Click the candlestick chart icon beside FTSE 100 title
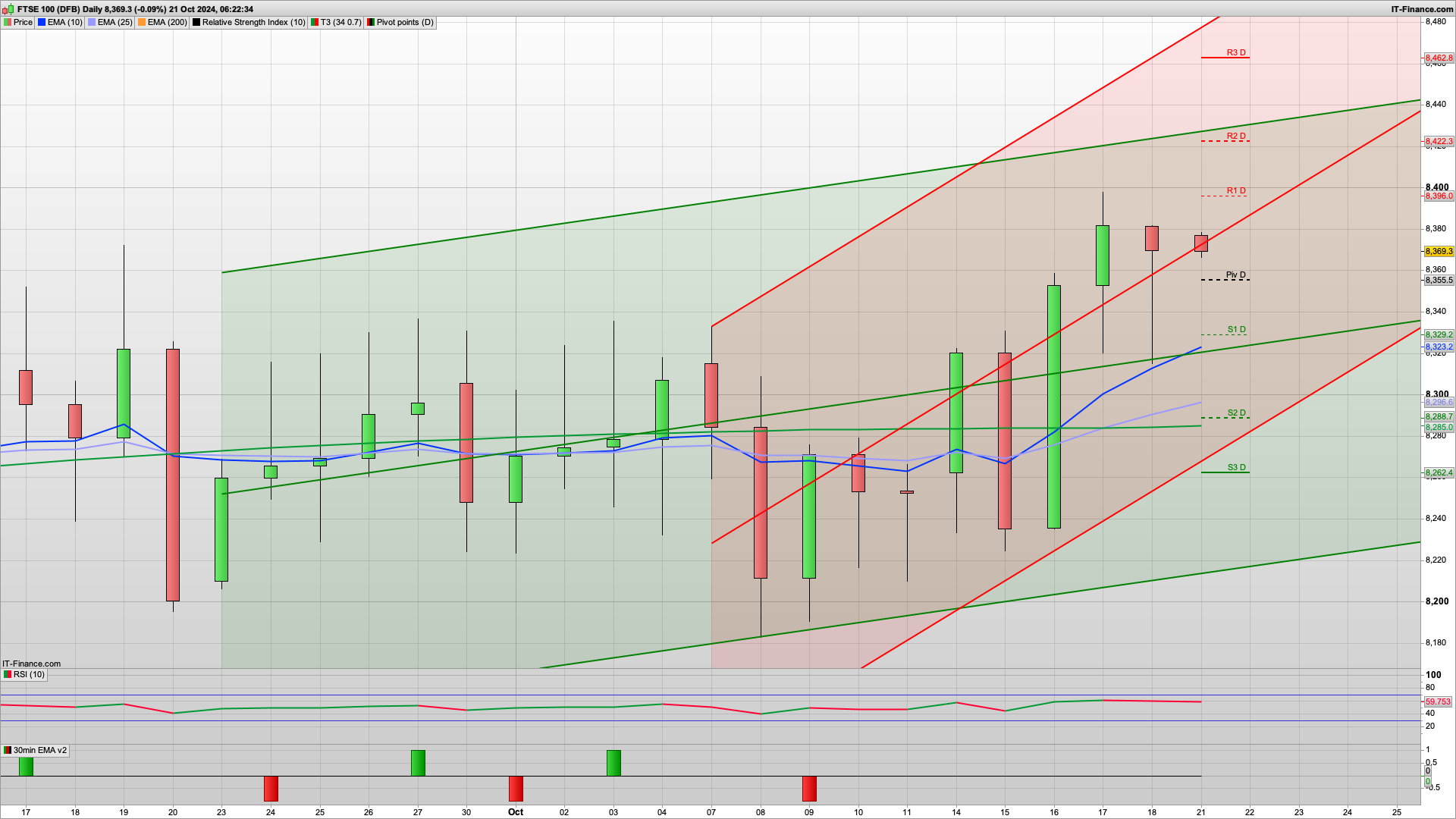 [8, 9]
